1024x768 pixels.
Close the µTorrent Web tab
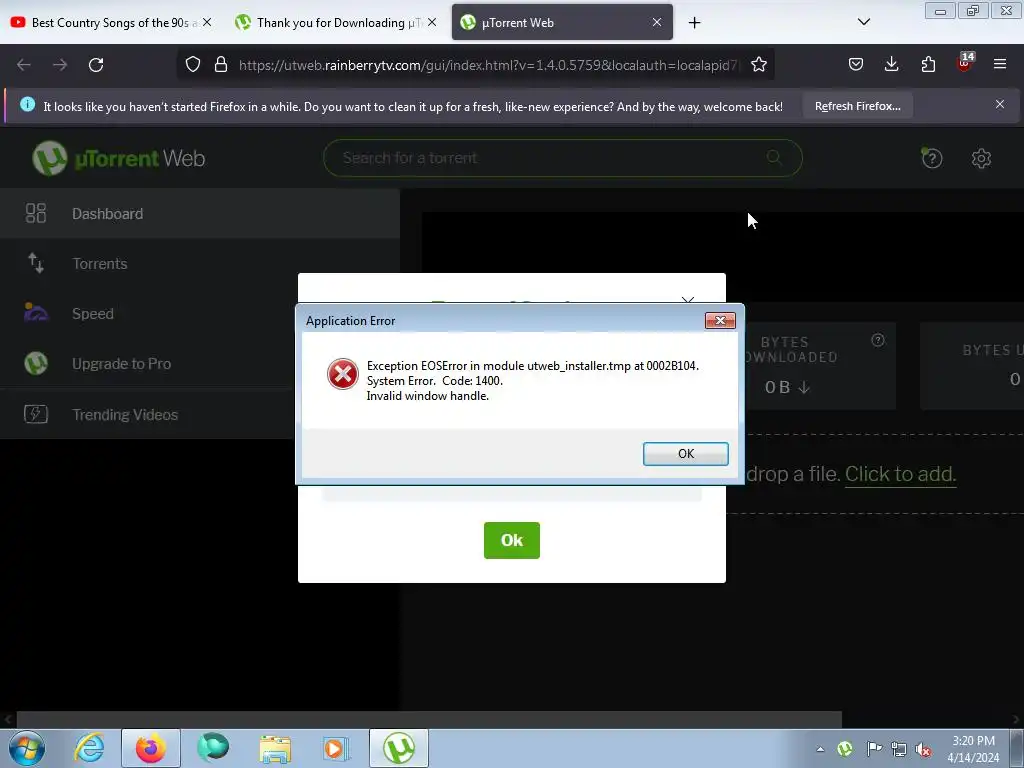coord(657,22)
